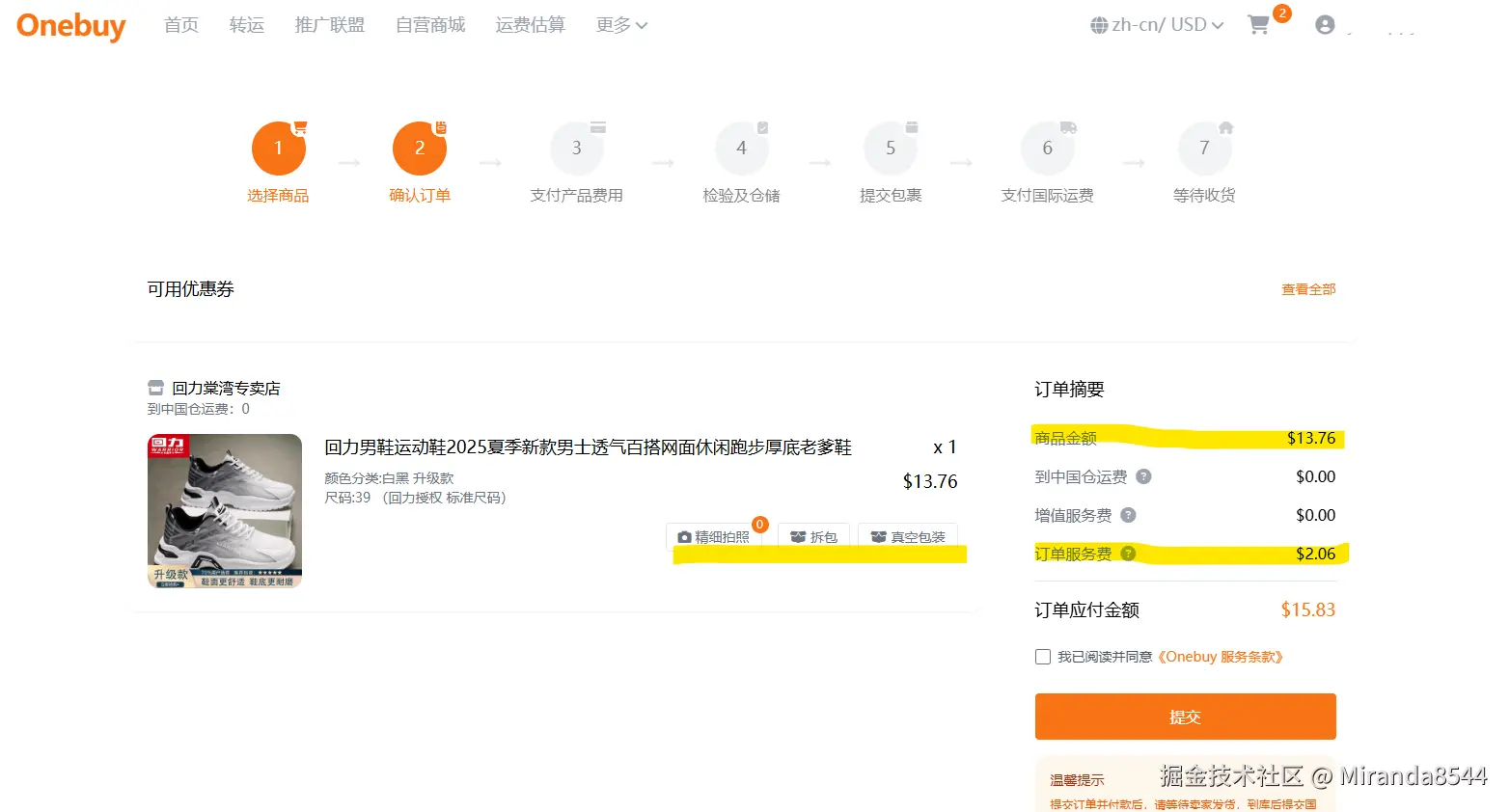The image size is (1510, 812).
Task: Select step 7 等待收货 circle
Action: [1204, 148]
